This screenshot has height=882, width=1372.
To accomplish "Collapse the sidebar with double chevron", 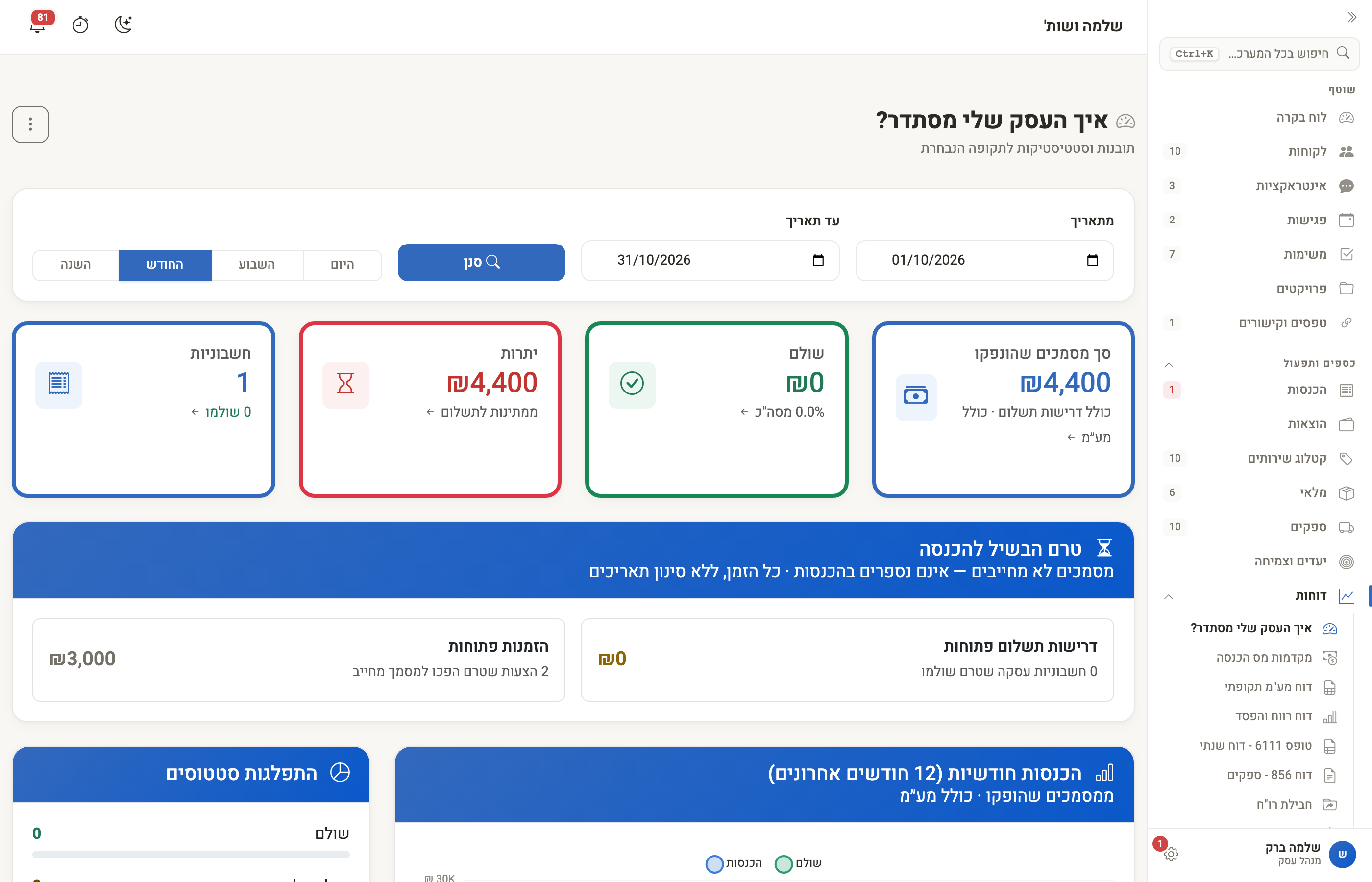I will click(1351, 17).
